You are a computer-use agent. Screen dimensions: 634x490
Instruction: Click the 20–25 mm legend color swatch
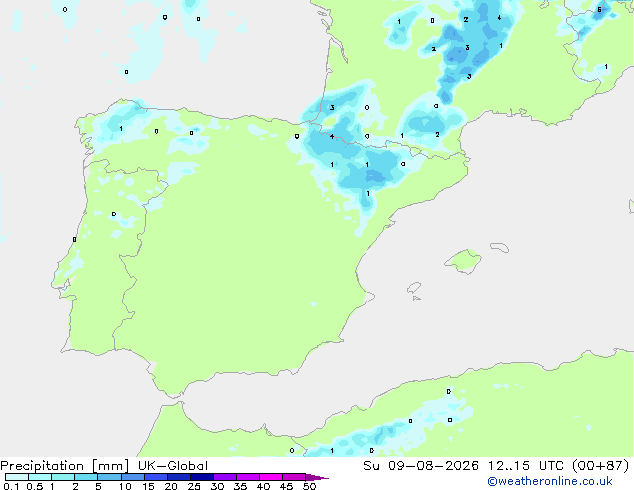pos(179,477)
